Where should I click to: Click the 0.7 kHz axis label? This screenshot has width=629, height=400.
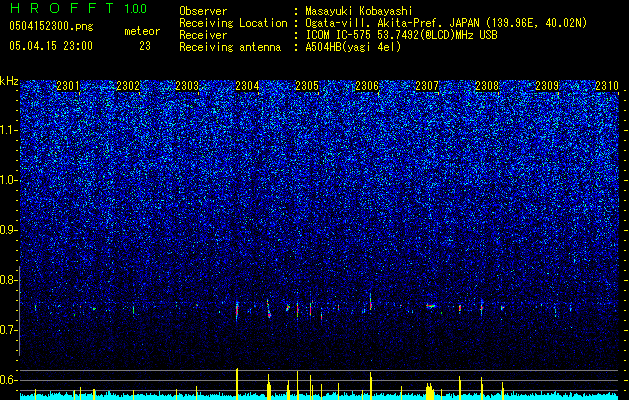pyautogui.click(x=9, y=330)
